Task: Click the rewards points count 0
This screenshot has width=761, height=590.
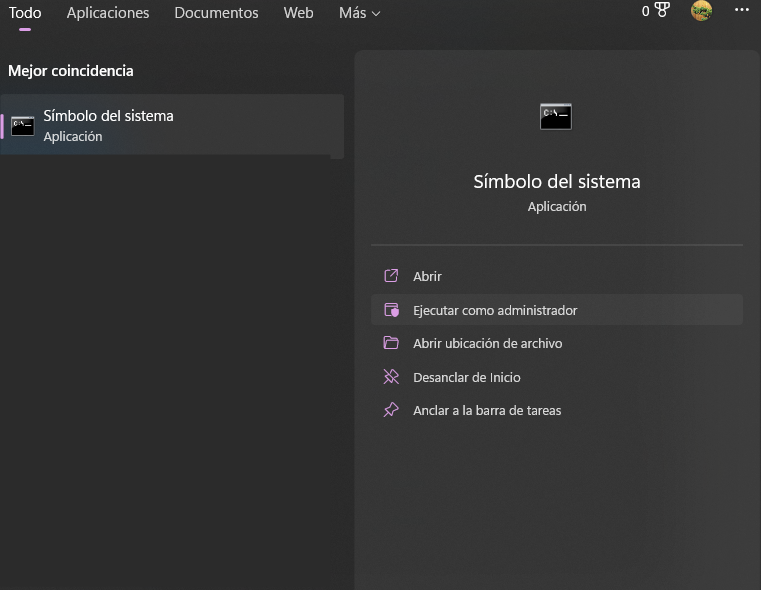Action: (x=645, y=11)
